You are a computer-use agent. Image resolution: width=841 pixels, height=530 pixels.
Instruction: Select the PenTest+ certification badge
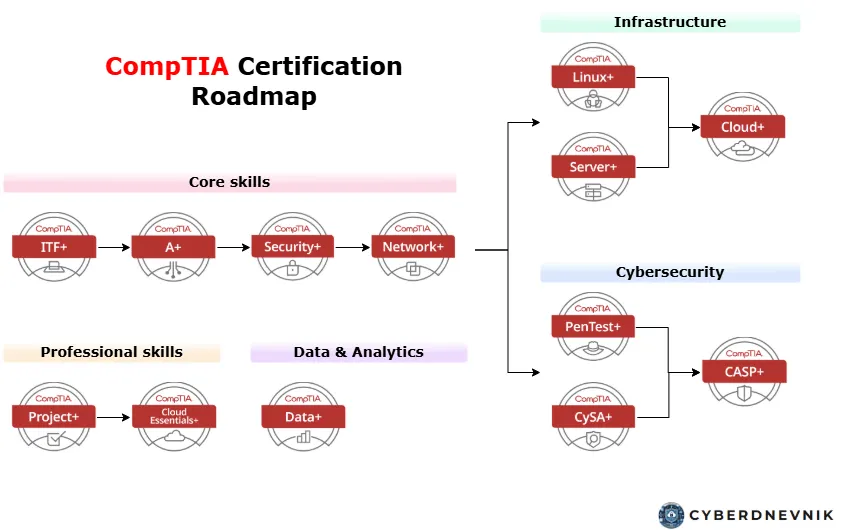[x=593, y=327]
